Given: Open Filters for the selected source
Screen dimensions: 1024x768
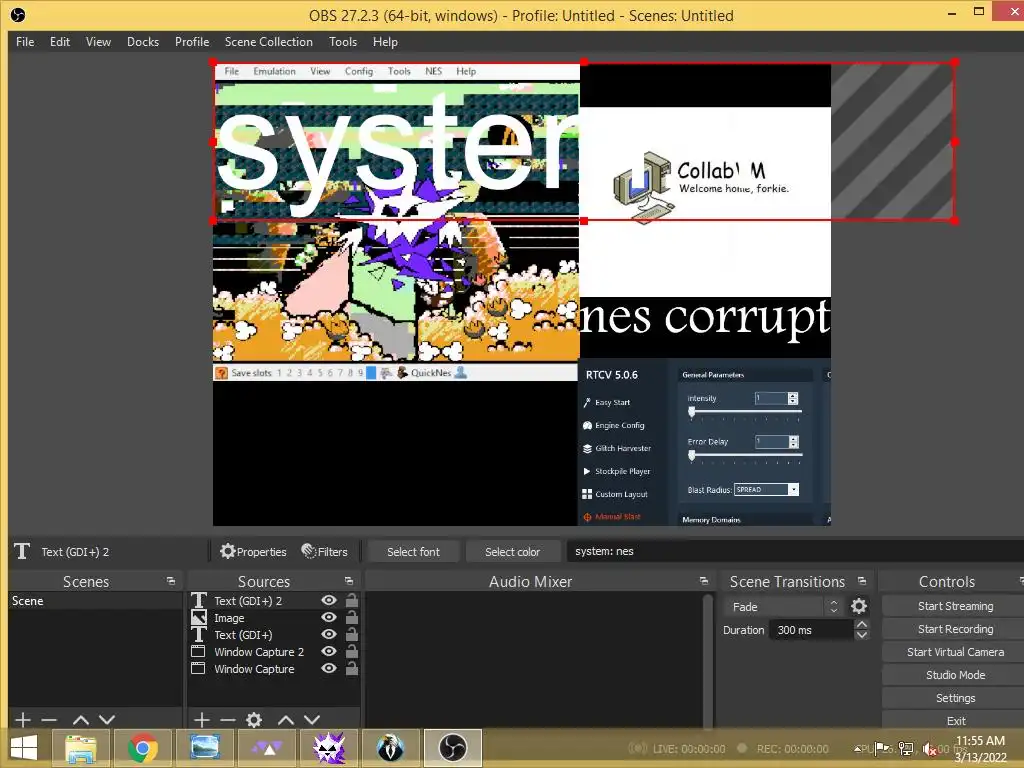Looking at the screenshot, I should click(325, 552).
